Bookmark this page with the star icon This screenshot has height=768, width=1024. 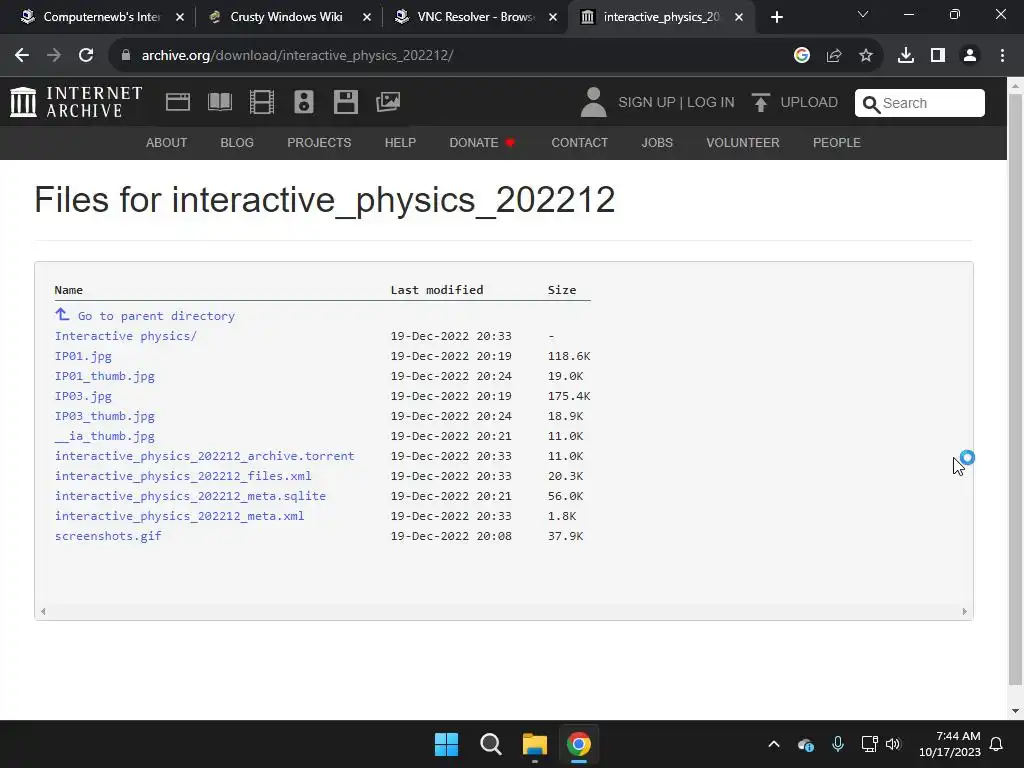[x=866, y=56]
